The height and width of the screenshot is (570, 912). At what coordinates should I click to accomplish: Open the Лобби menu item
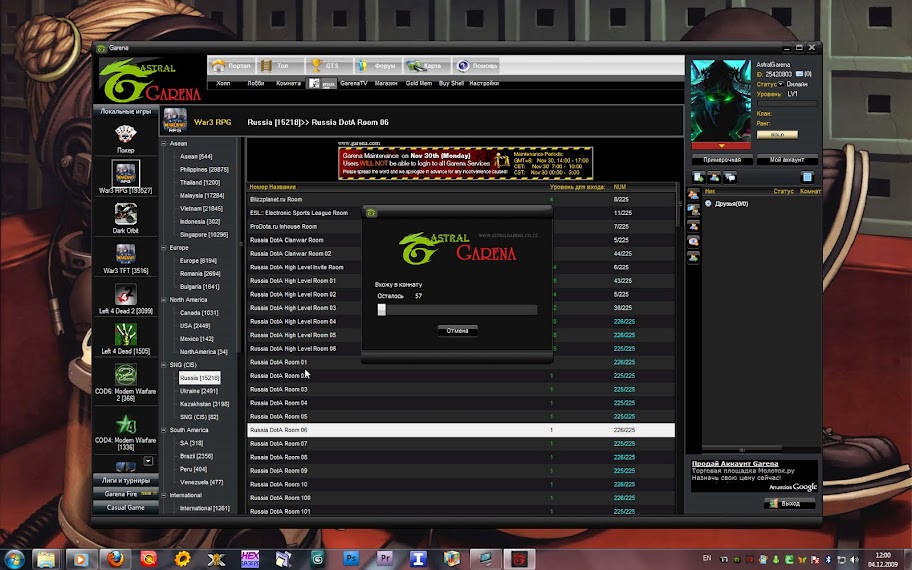pyautogui.click(x=255, y=84)
